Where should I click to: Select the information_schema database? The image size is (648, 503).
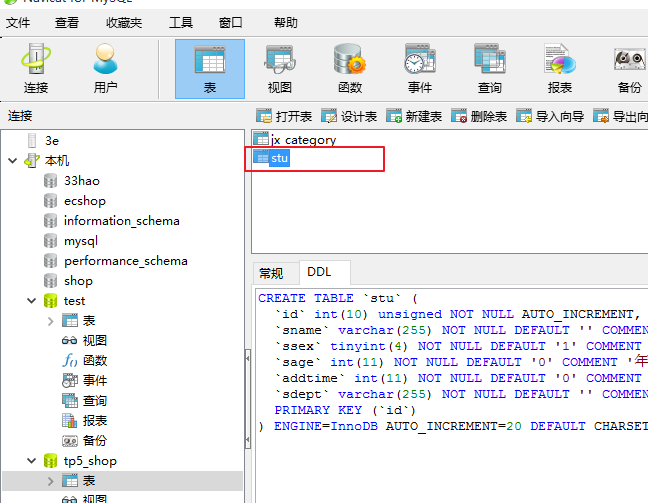tap(122, 221)
